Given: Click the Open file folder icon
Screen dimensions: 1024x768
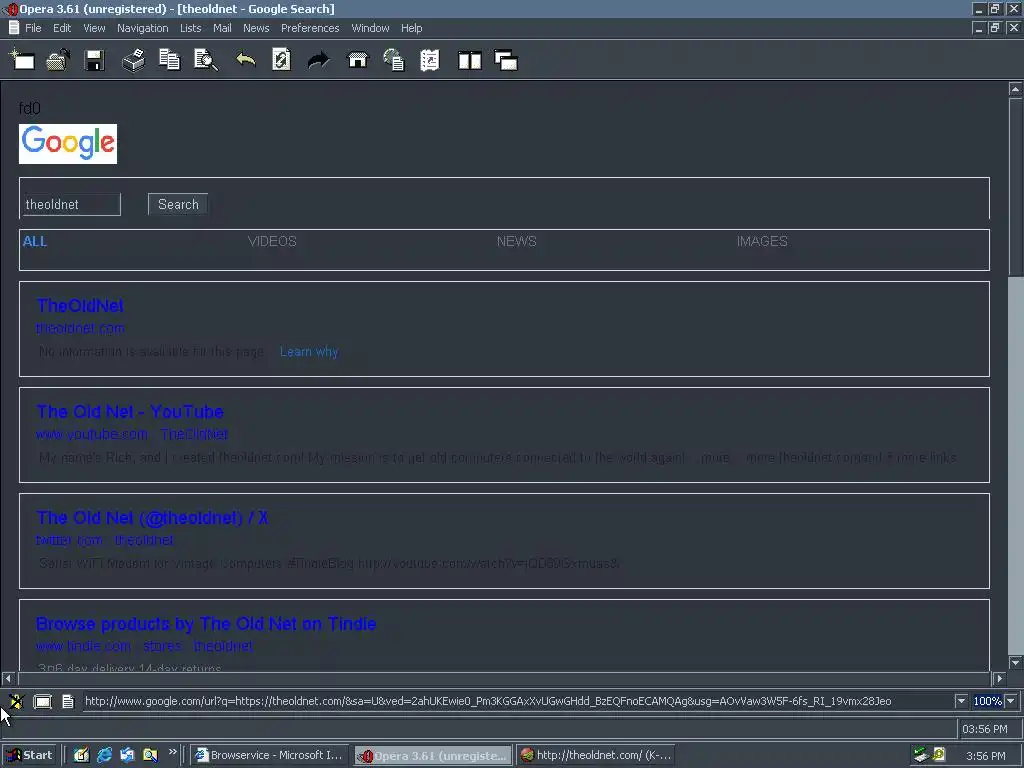Looking at the screenshot, I should pos(58,60).
